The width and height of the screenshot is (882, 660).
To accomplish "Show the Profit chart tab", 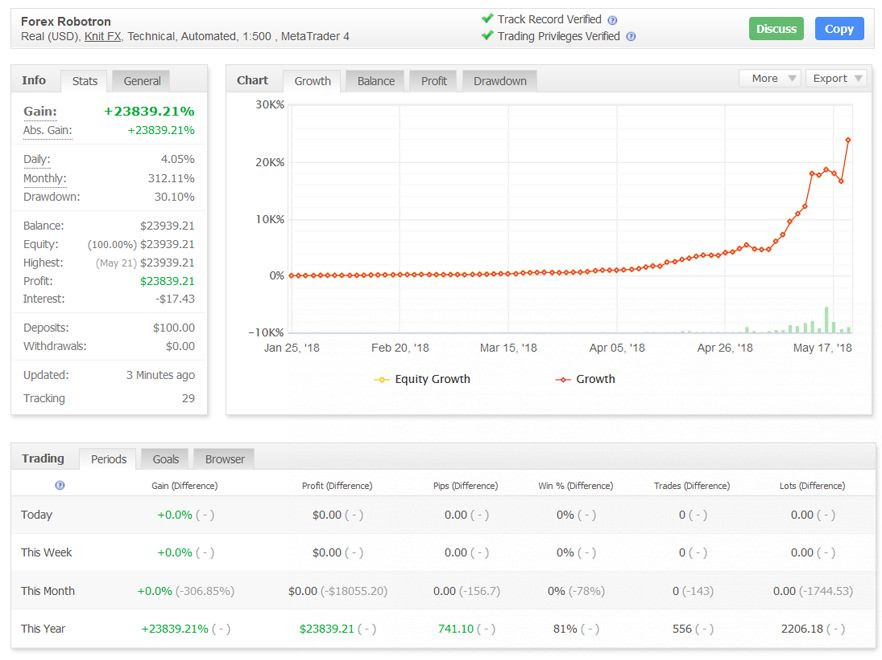I will pos(434,81).
